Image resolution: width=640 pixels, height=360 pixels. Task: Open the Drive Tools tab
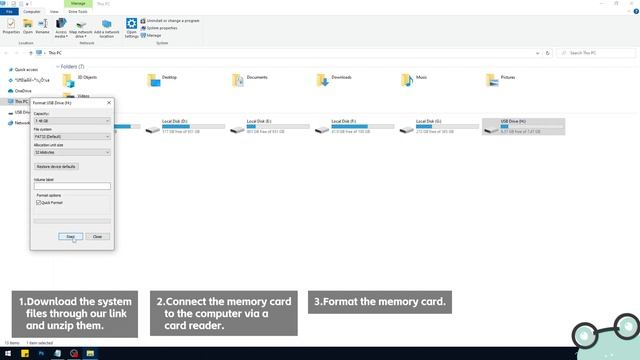[x=78, y=11]
